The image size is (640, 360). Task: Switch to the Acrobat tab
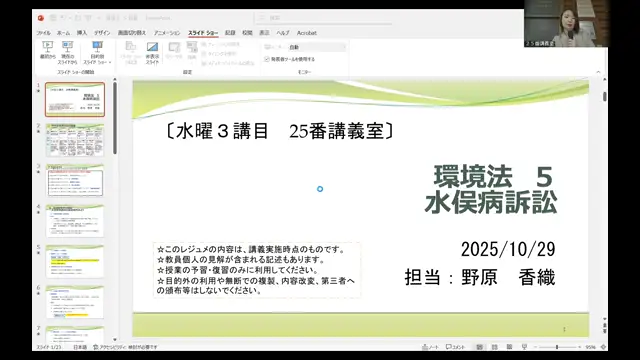click(x=307, y=33)
